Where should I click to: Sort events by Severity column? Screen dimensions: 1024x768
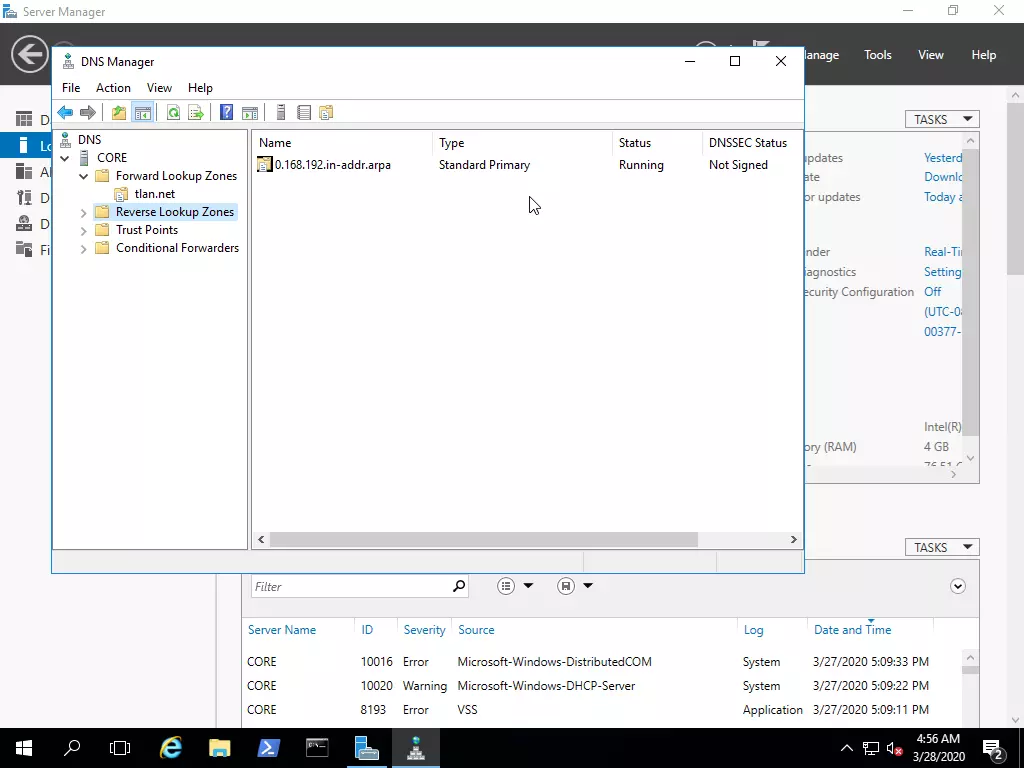(424, 630)
